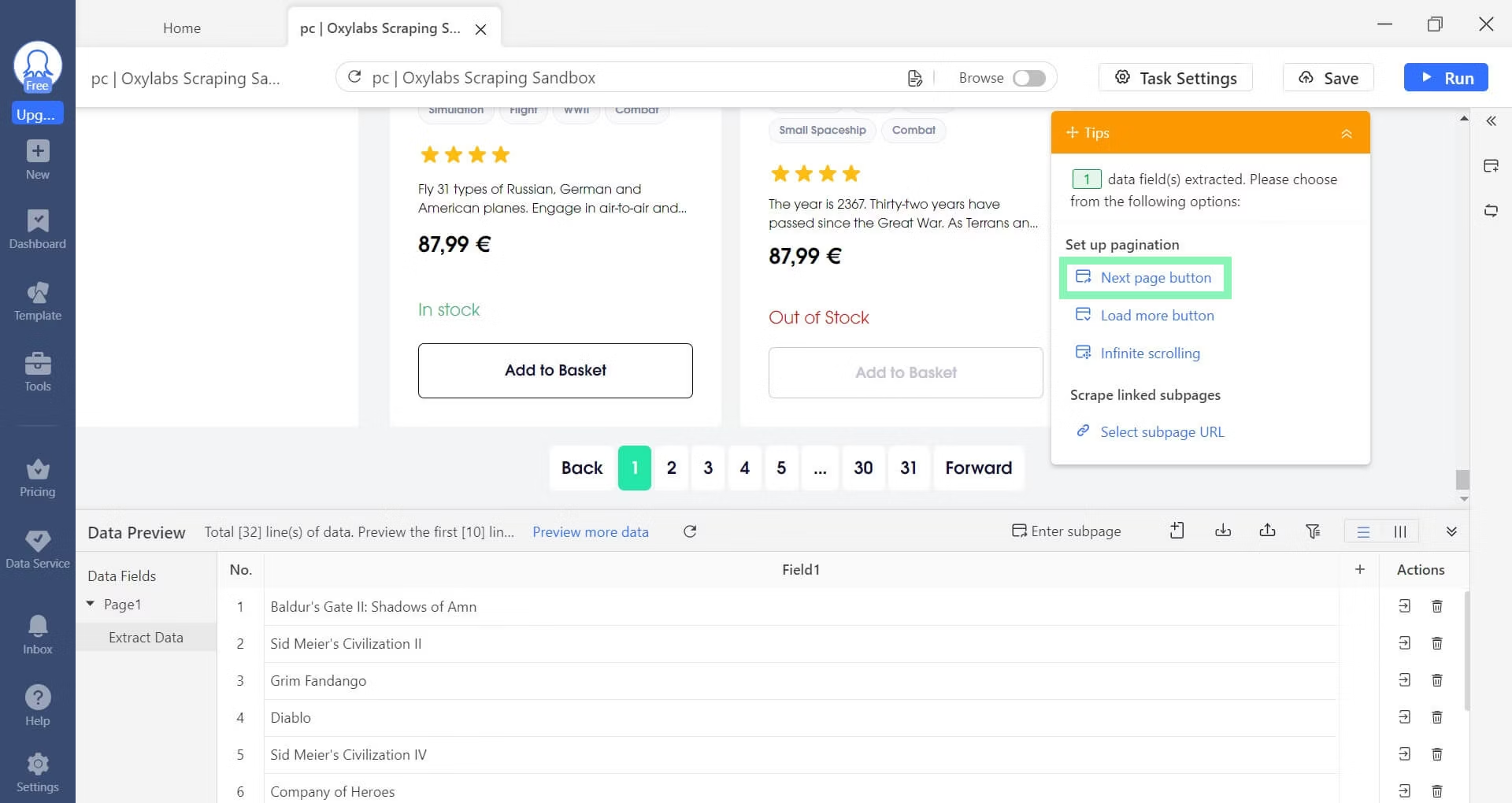The height and width of the screenshot is (803, 1512).
Task: Click the add column plus icon
Action: click(1359, 569)
